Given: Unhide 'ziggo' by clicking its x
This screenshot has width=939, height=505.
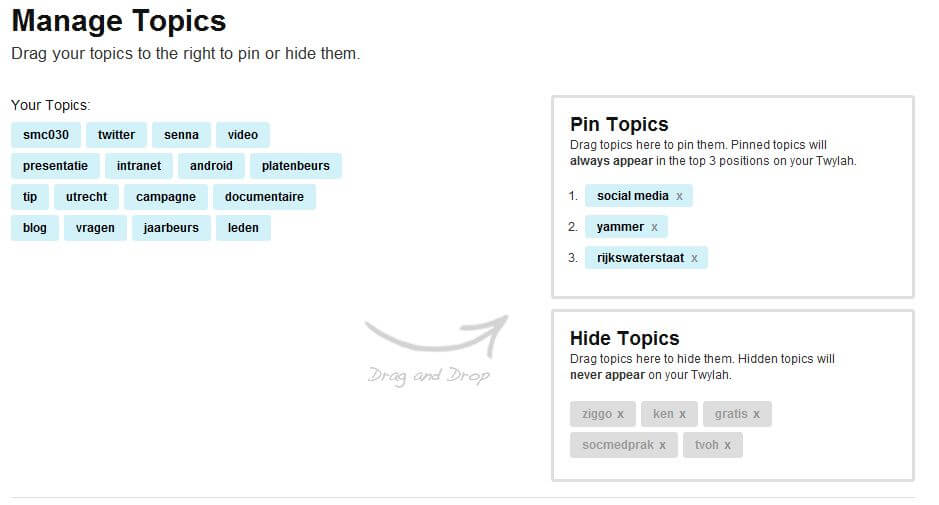Looking at the screenshot, I should pos(620,414).
